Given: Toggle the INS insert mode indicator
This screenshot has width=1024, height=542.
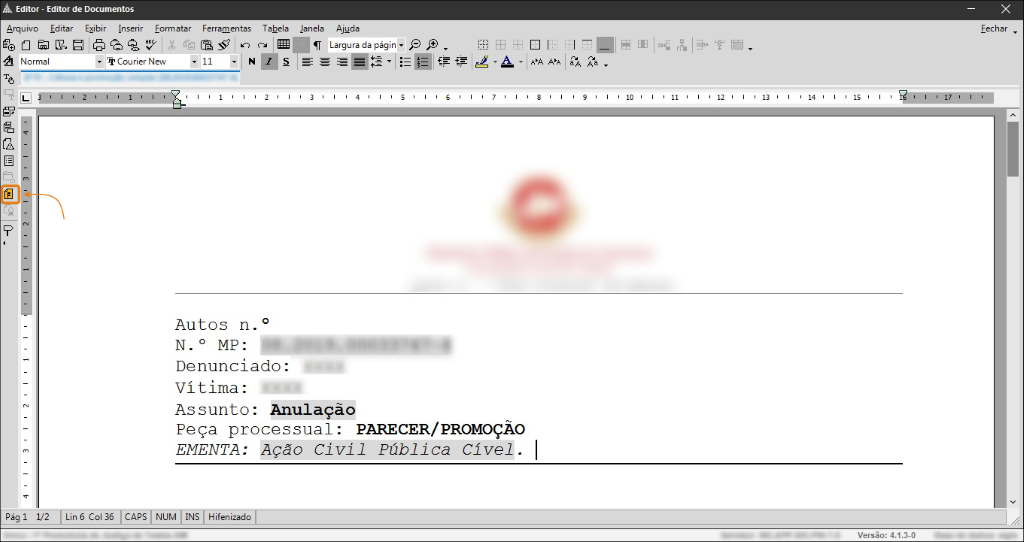Looking at the screenshot, I should pyautogui.click(x=192, y=517).
